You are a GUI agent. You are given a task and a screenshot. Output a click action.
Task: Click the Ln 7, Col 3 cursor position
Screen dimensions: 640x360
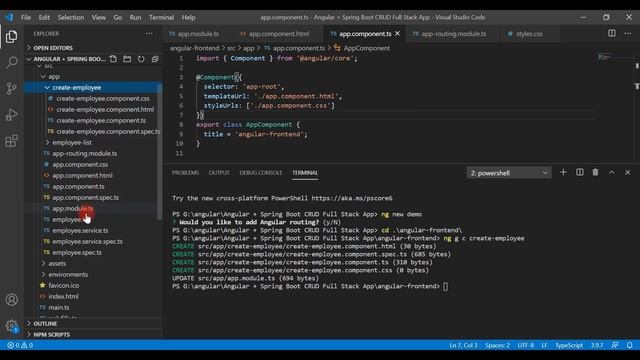[463, 345]
